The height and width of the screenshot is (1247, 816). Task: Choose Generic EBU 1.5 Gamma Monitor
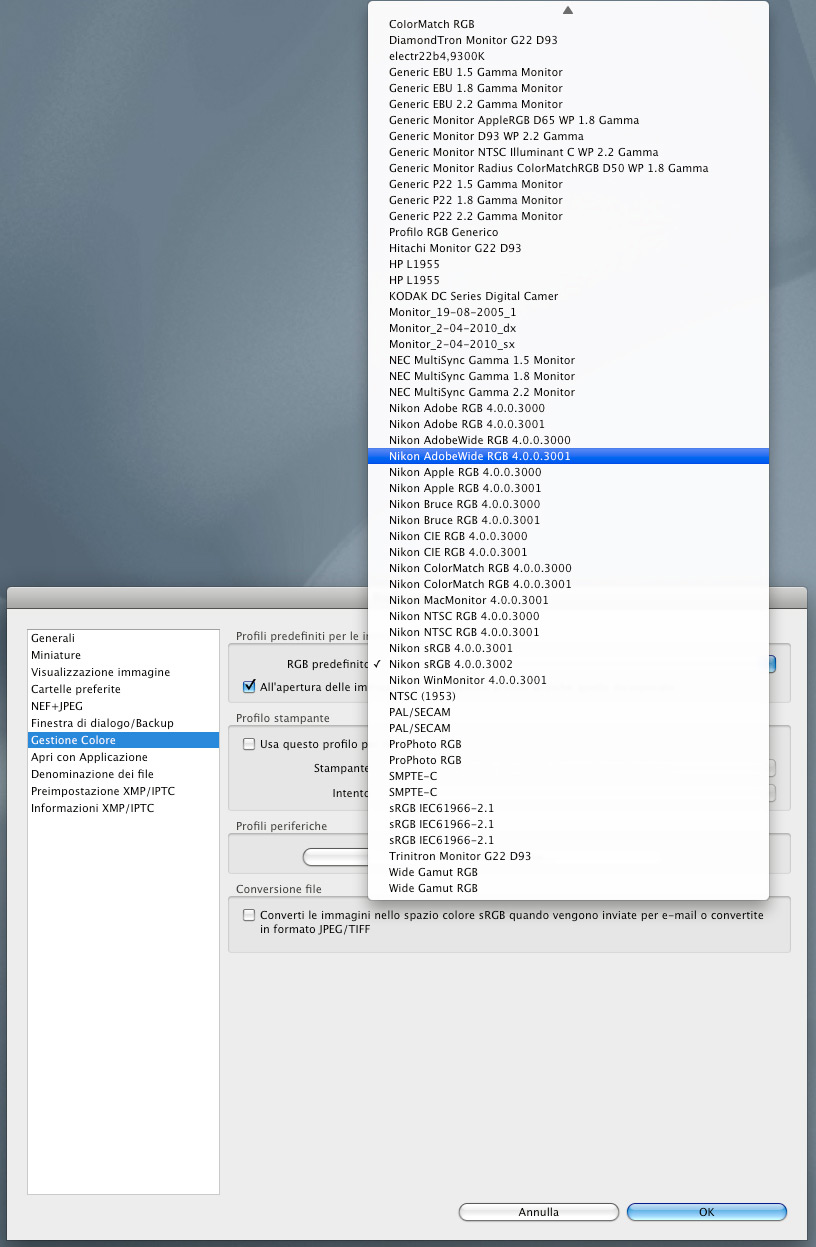[x=568, y=72]
